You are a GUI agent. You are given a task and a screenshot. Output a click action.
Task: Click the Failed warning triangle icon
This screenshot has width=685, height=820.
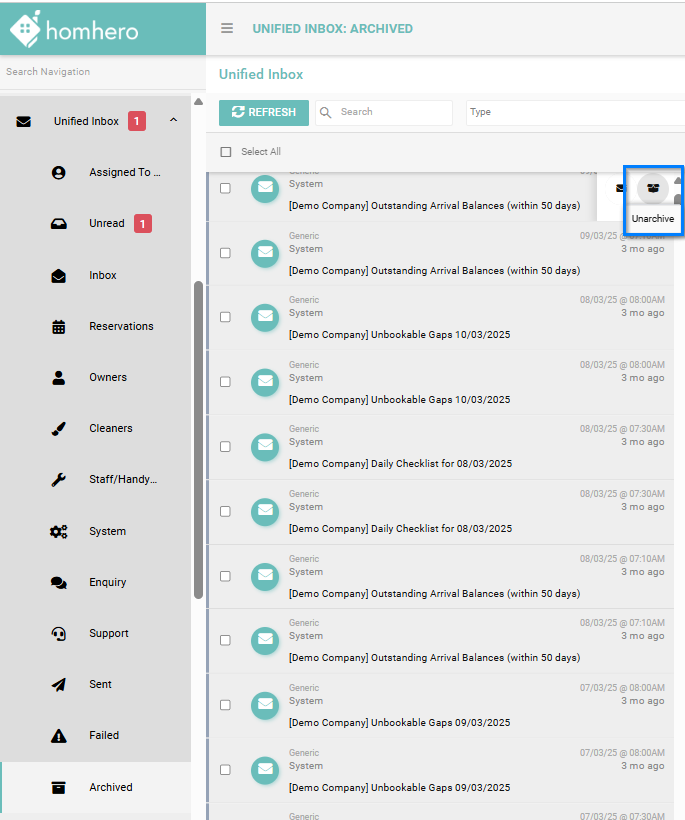[58, 735]
